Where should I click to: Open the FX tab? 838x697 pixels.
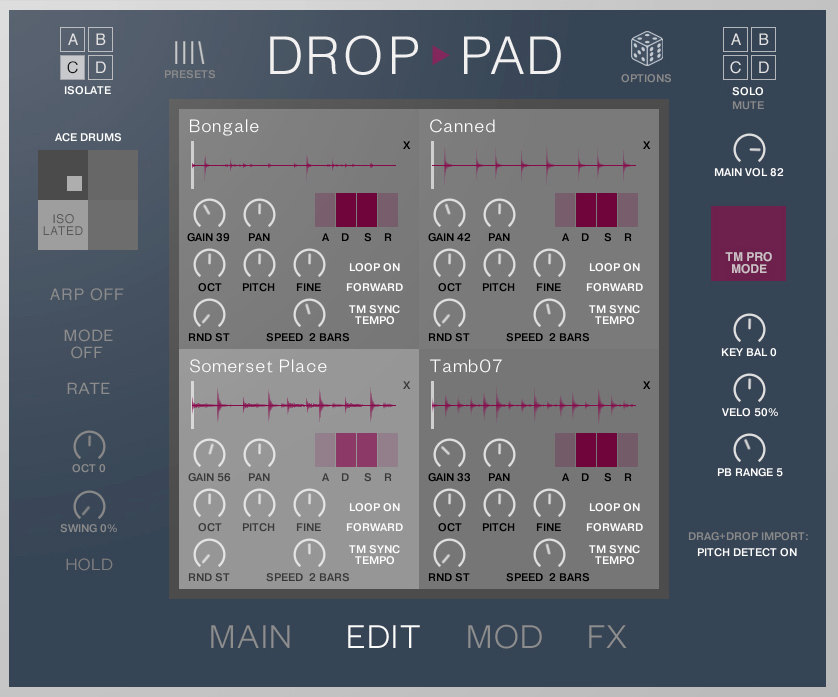click(608, 636)
